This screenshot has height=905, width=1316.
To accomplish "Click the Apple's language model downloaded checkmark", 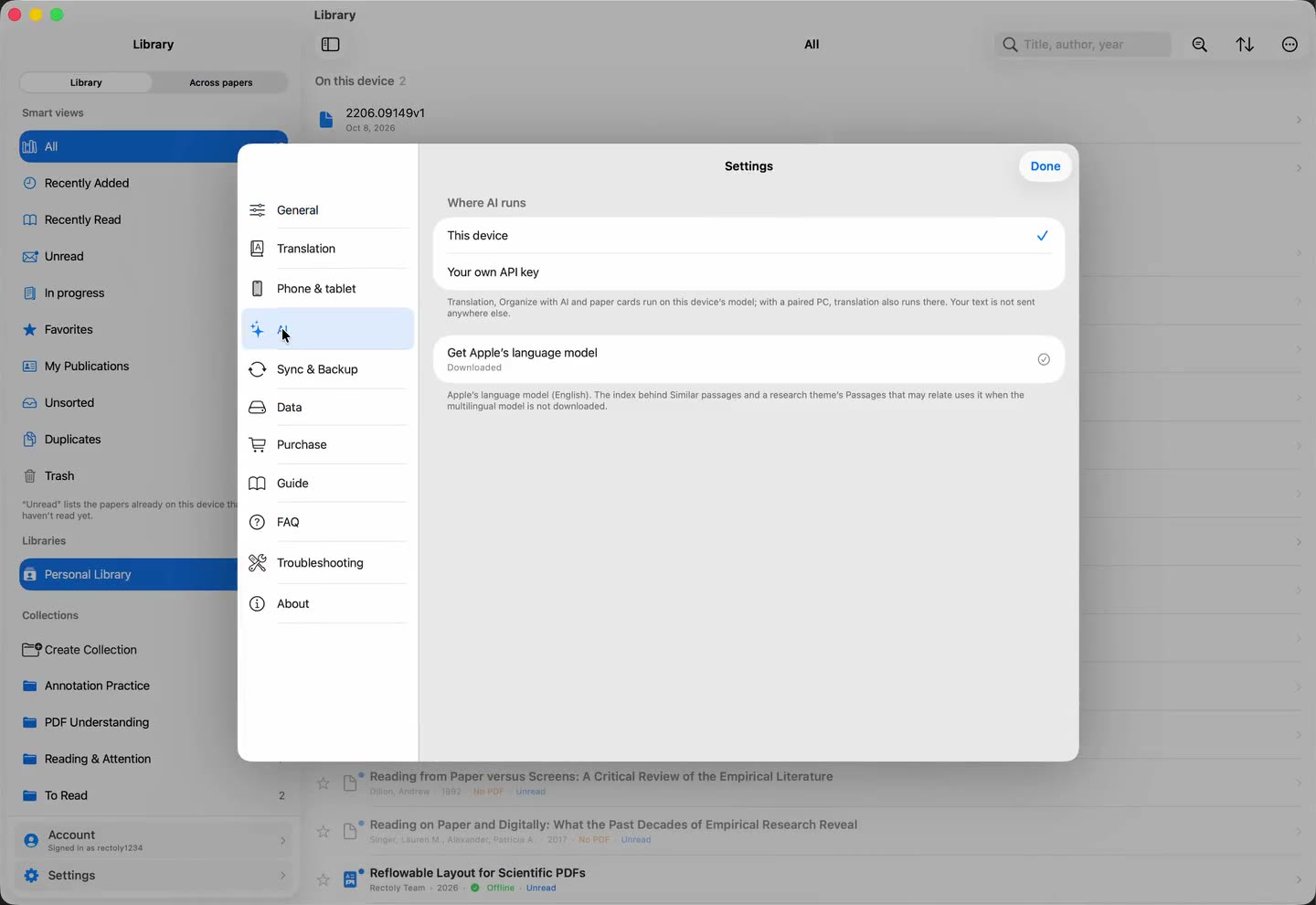I will (1044, 359).
